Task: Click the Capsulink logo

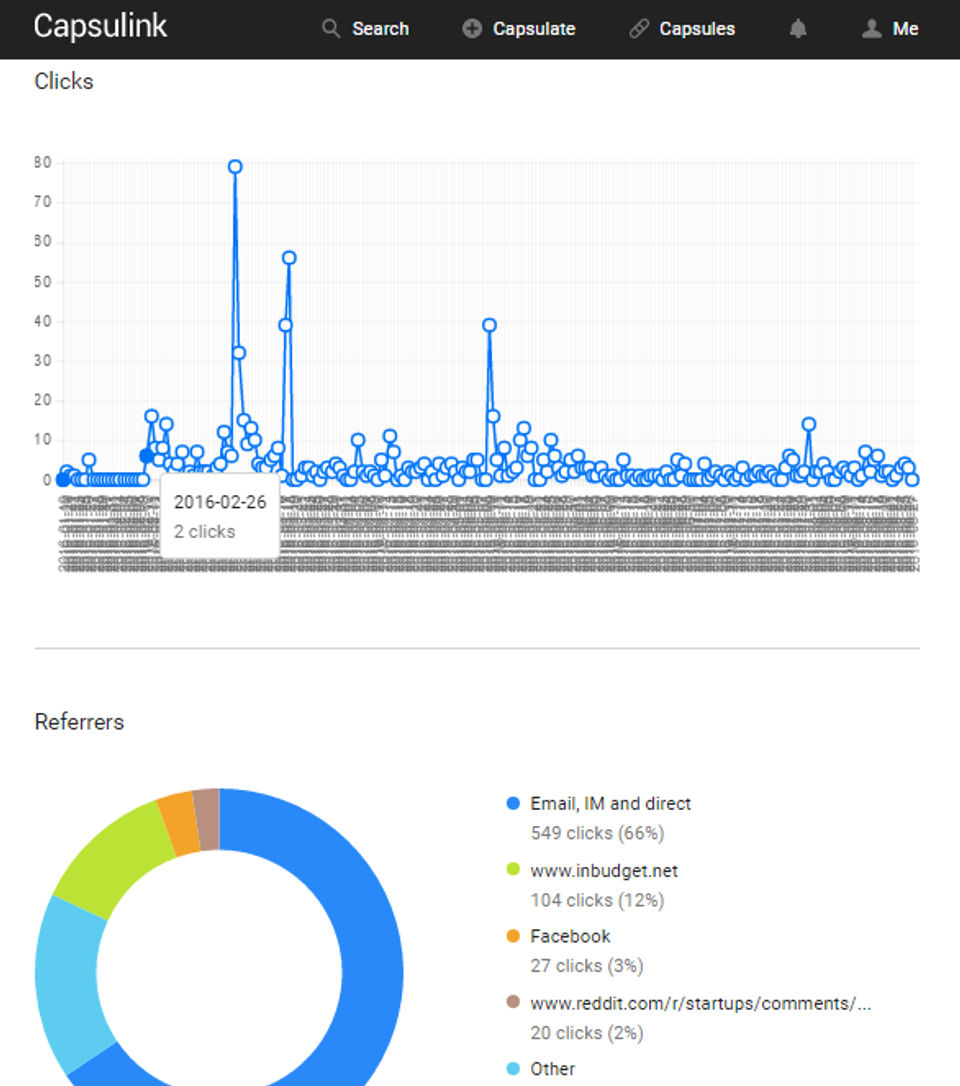Action: tap(100, 26)
